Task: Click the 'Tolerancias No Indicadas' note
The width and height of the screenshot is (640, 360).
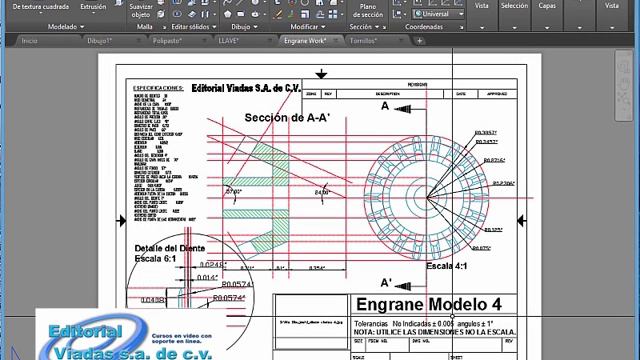Action: coord(424,324)
